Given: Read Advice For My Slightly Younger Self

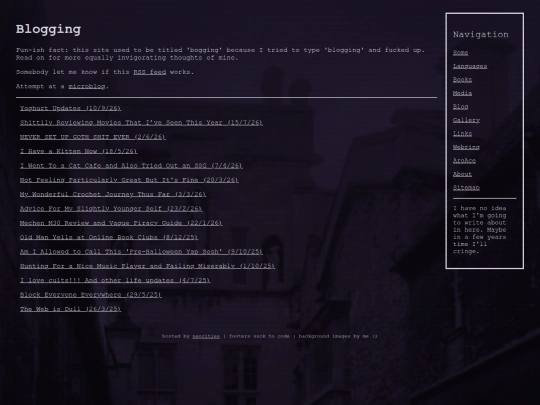Looking at the screenshot, I should pos(111,209).
